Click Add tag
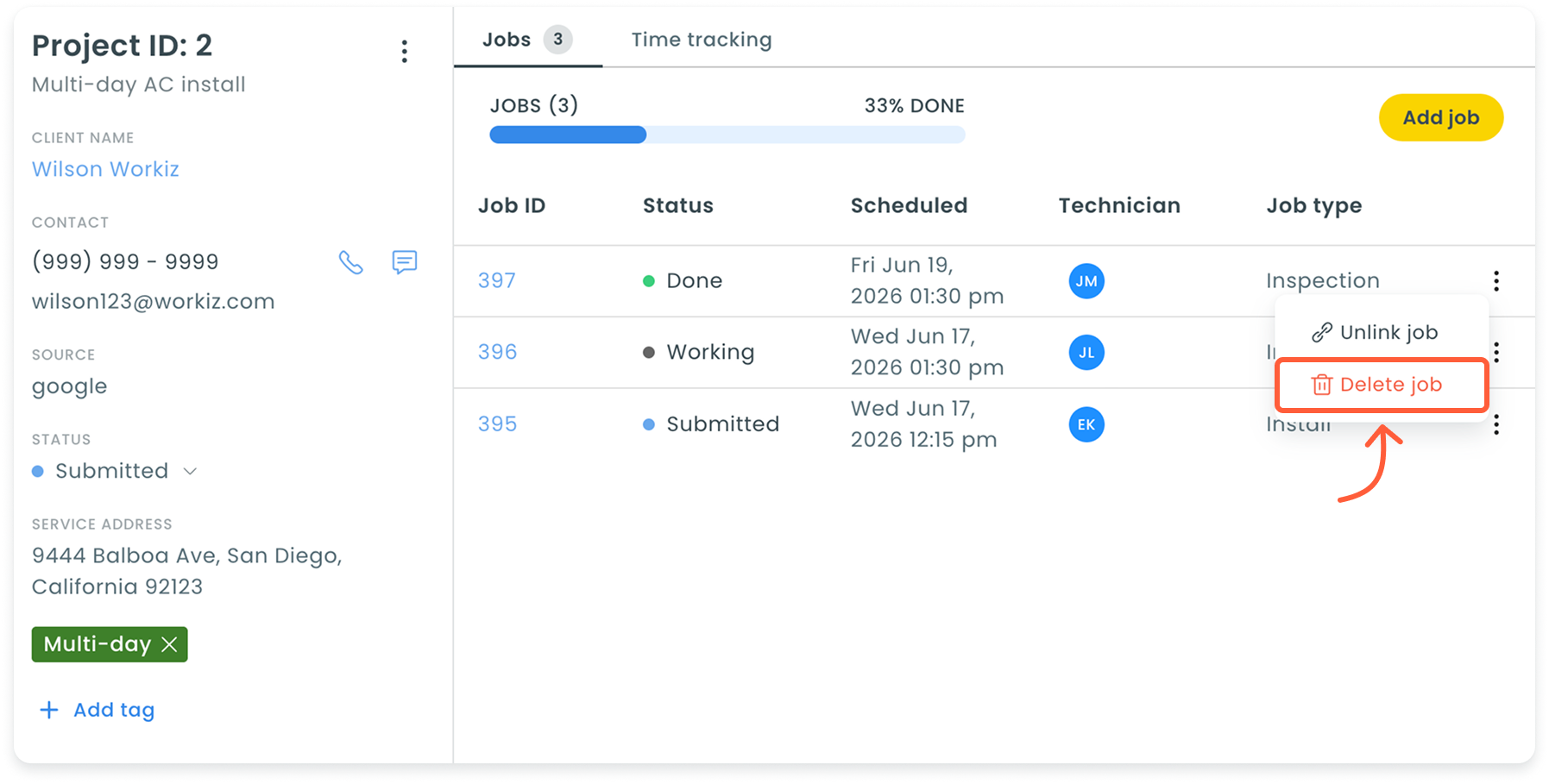 (x=98, y=710)
